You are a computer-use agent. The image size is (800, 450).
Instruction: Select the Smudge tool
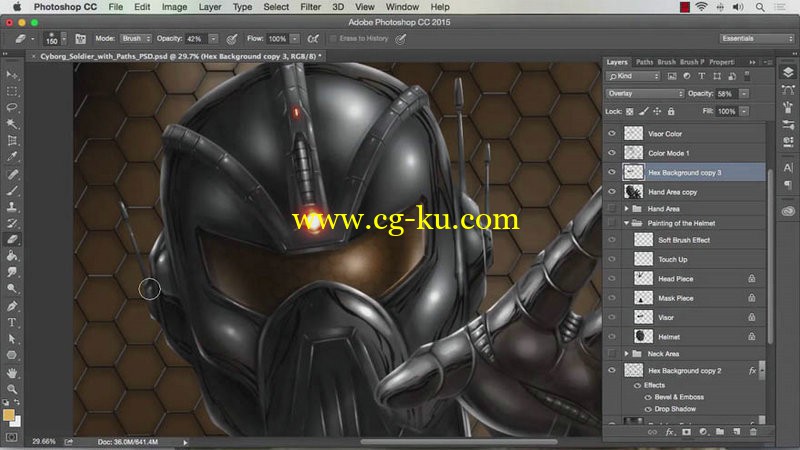click(12, 272)
